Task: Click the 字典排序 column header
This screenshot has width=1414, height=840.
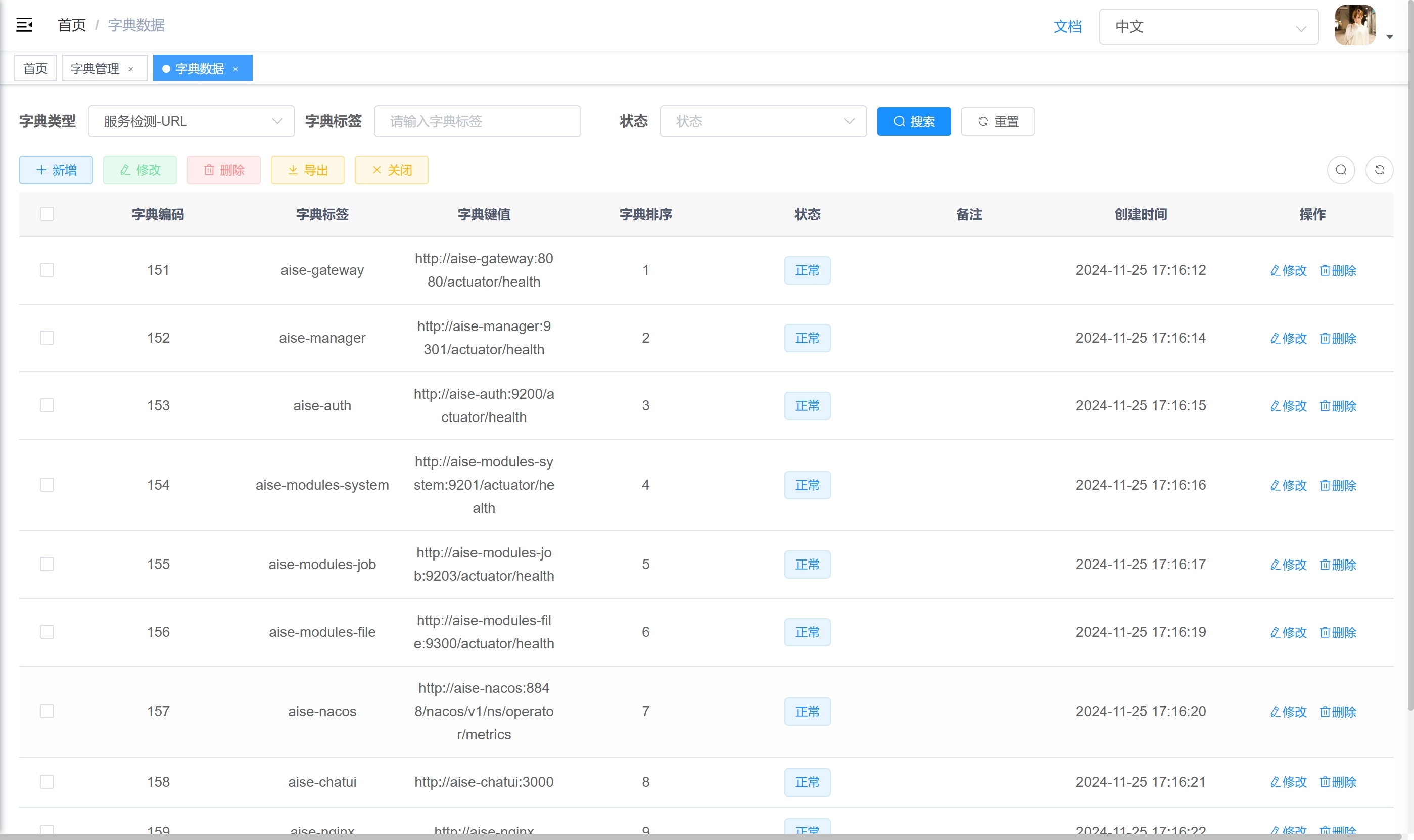Action: [645, 214]
